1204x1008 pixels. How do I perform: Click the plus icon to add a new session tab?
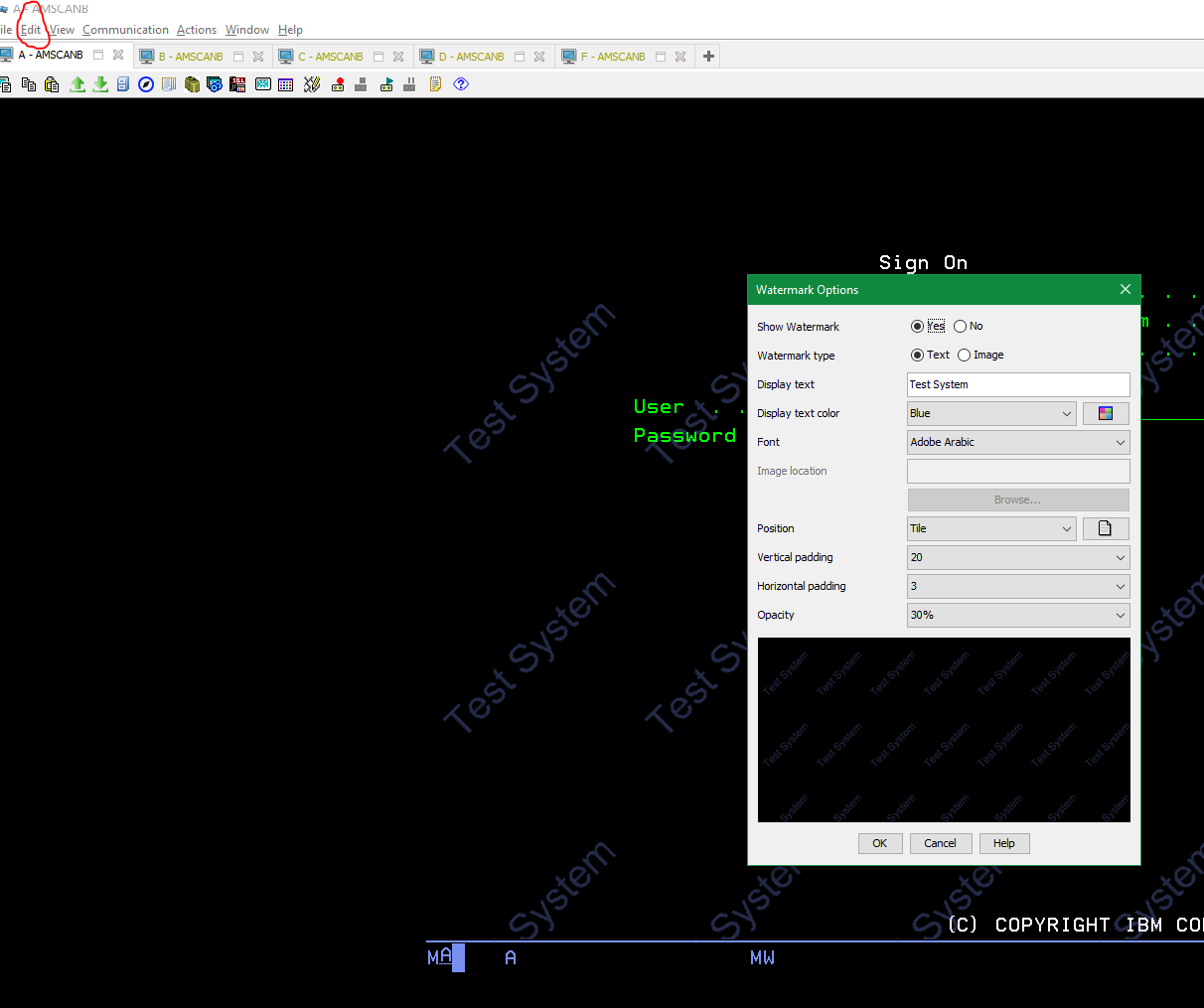click(708, 57)
